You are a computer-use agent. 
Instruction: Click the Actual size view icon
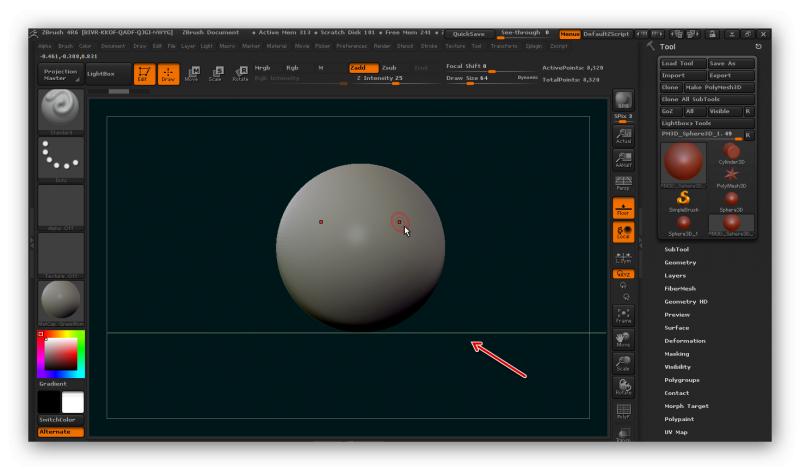pyautogui.click(x=623, y=135)
